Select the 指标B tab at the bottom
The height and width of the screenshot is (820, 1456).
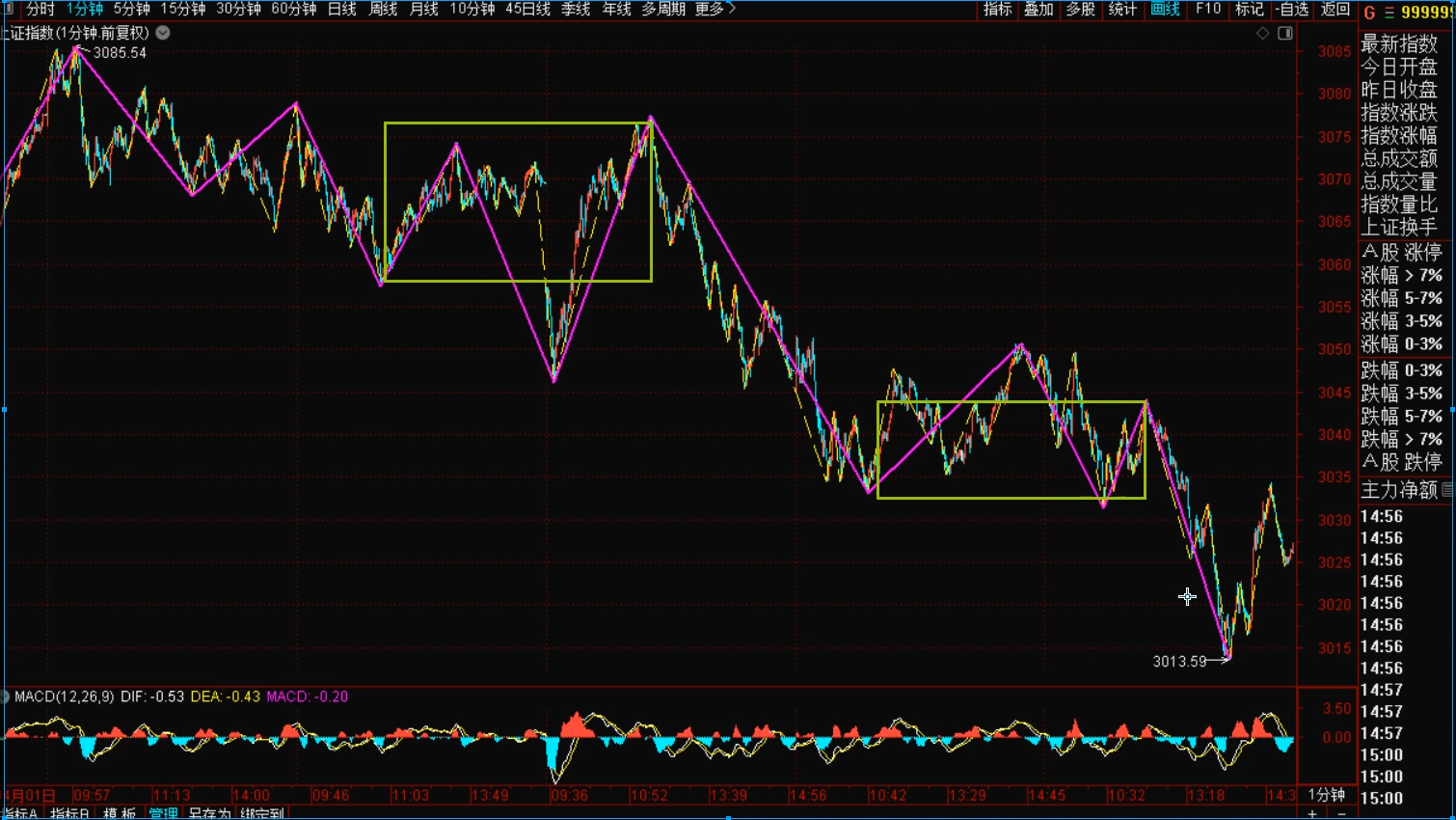(x=70, y=814)
